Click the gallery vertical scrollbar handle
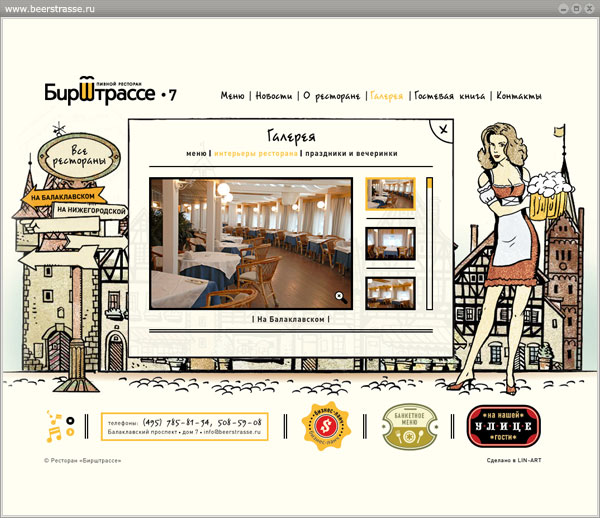The height and width of the screenshot is (518, 600). (430, 183)
